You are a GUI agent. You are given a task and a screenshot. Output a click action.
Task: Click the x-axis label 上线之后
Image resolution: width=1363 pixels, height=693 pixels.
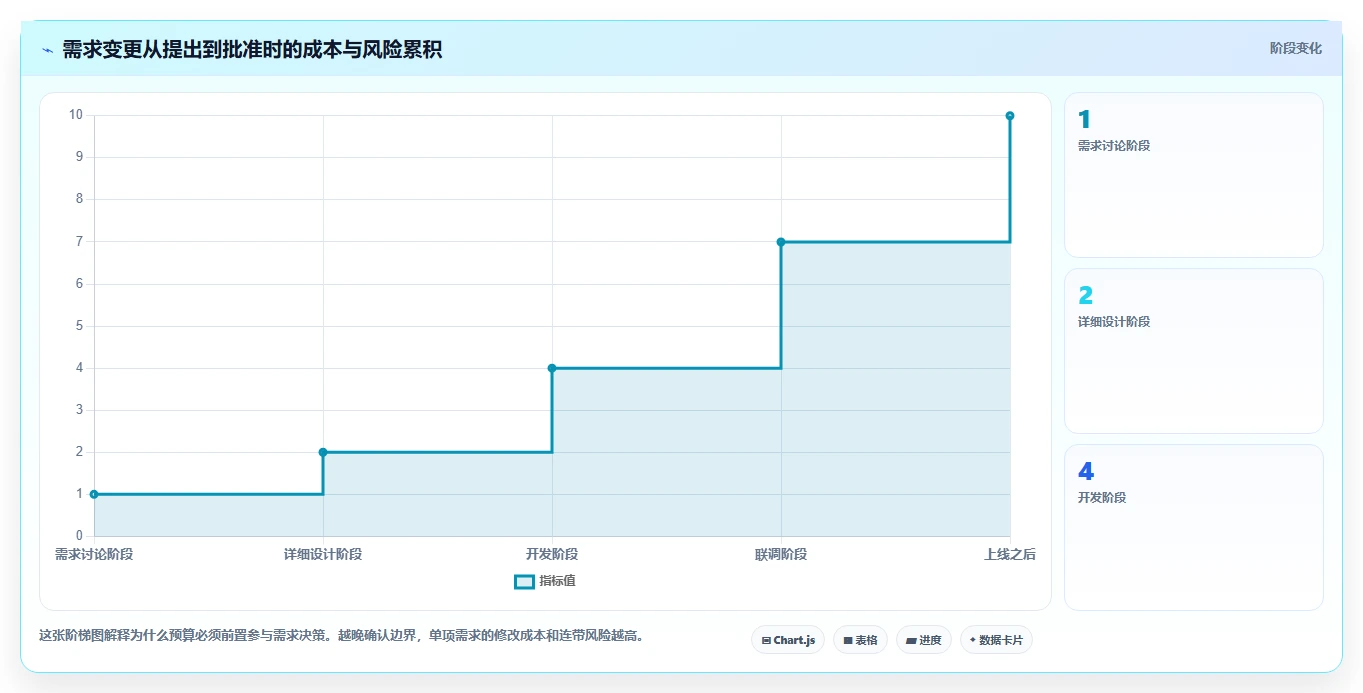tap(1010, 554)
